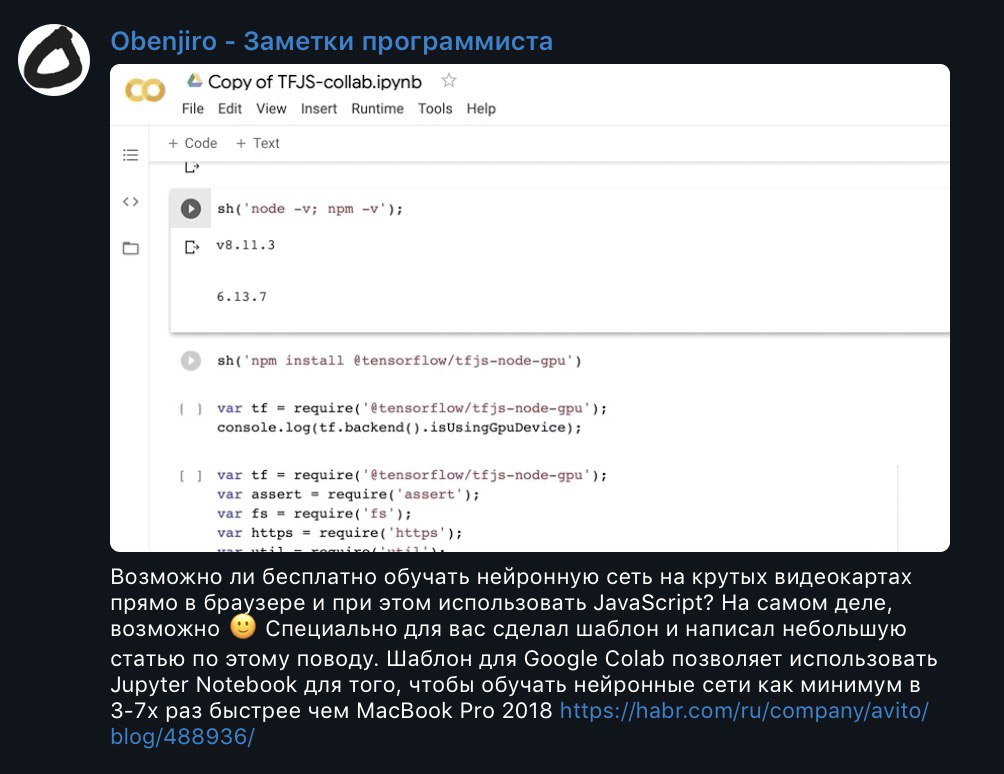Click the code line sh('node -v; npm -v');

pyautogui.click(x=310, y=209)
